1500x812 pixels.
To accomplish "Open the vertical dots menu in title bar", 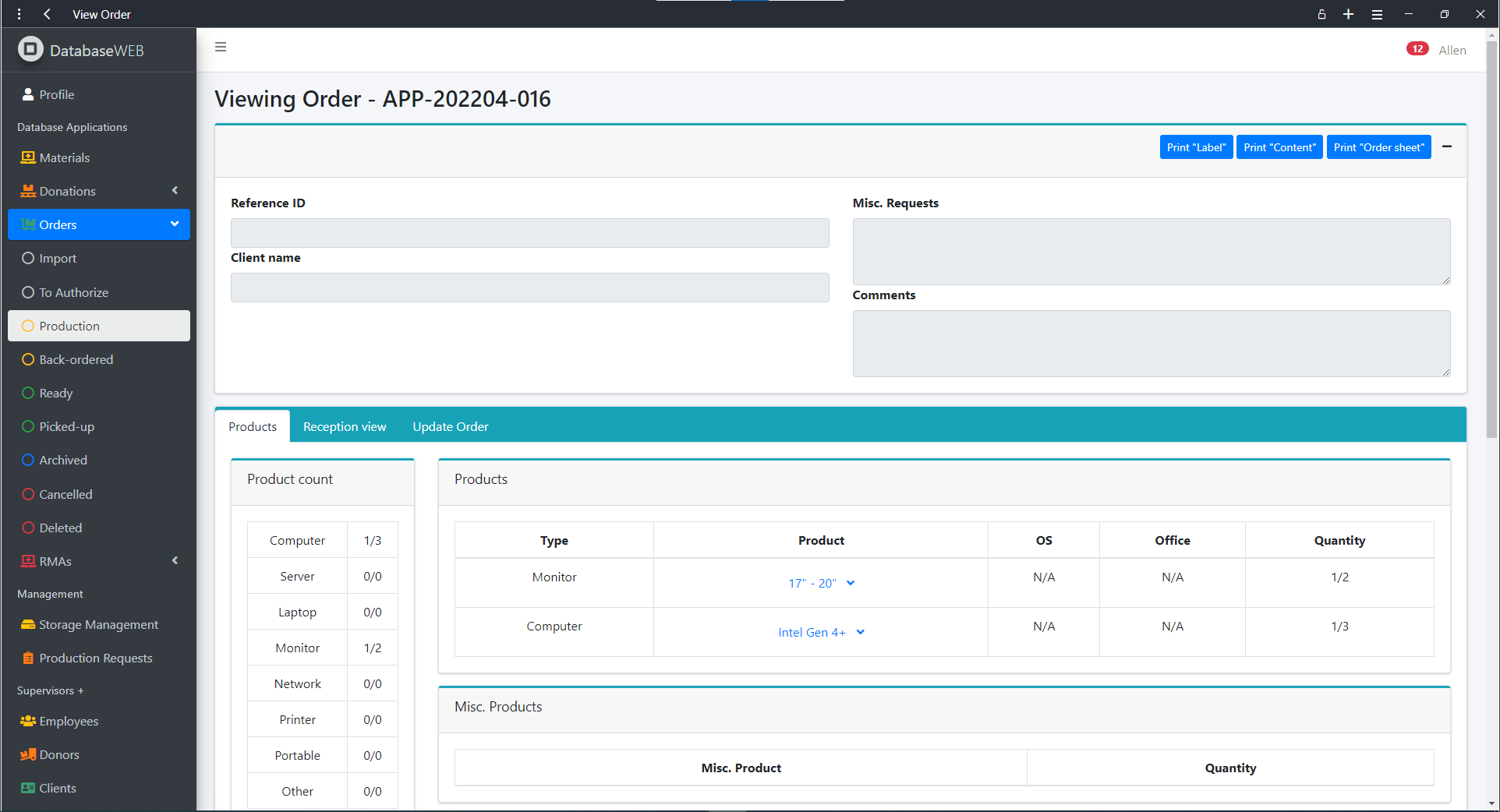I will click(x=19, y=14).
